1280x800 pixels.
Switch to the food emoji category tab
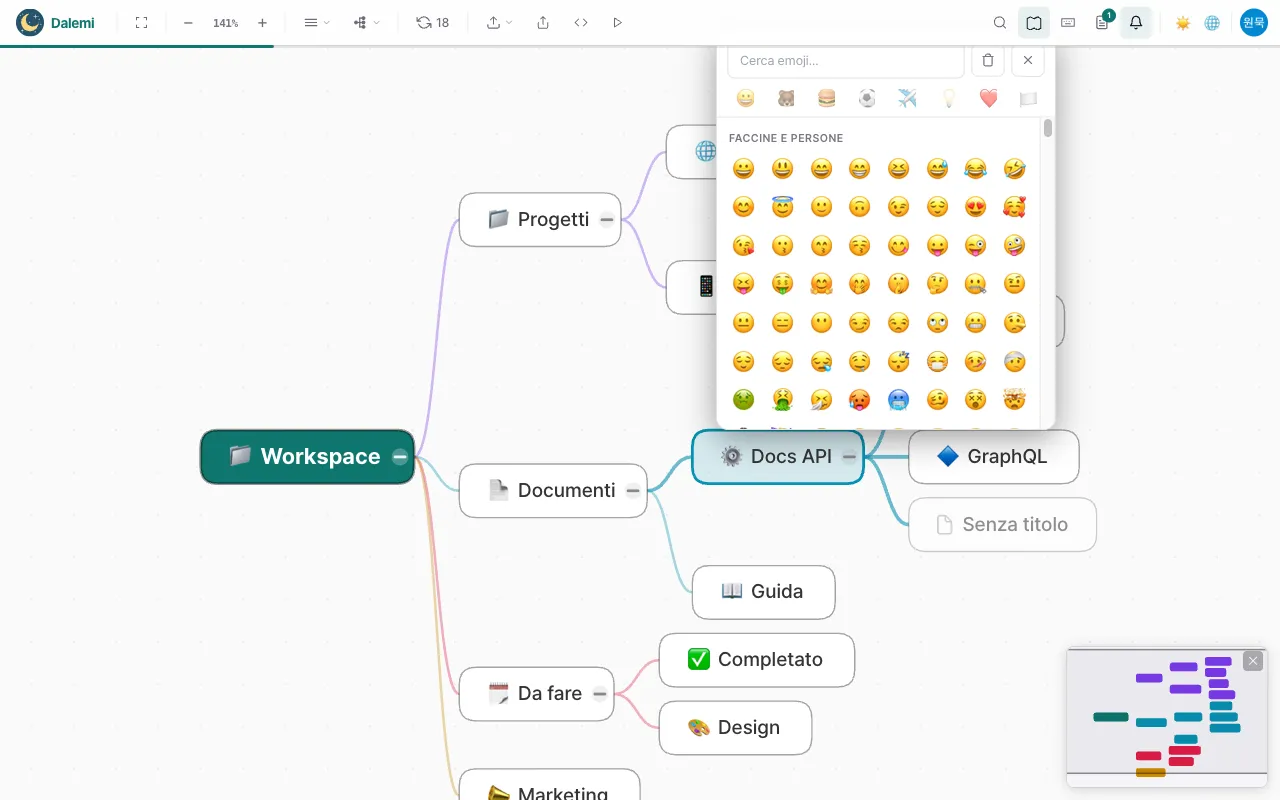click(x=826, y=98)
